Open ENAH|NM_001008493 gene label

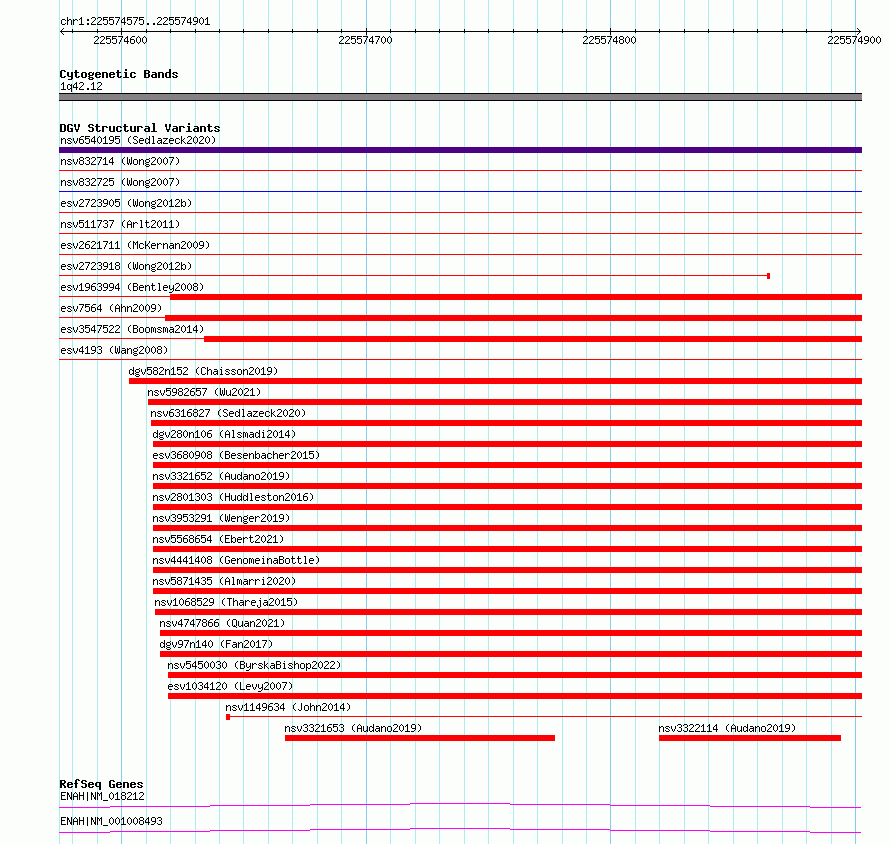(111, 821)
